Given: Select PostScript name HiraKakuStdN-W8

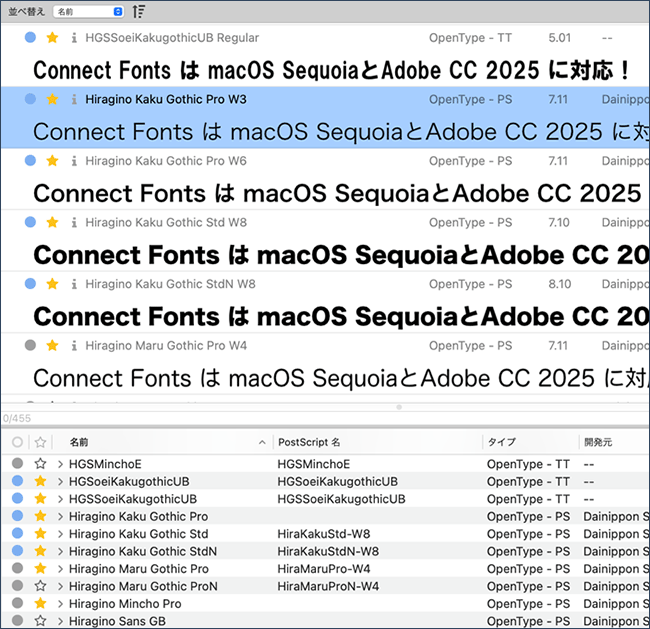Looking at the screenshot, I should 328,551.
